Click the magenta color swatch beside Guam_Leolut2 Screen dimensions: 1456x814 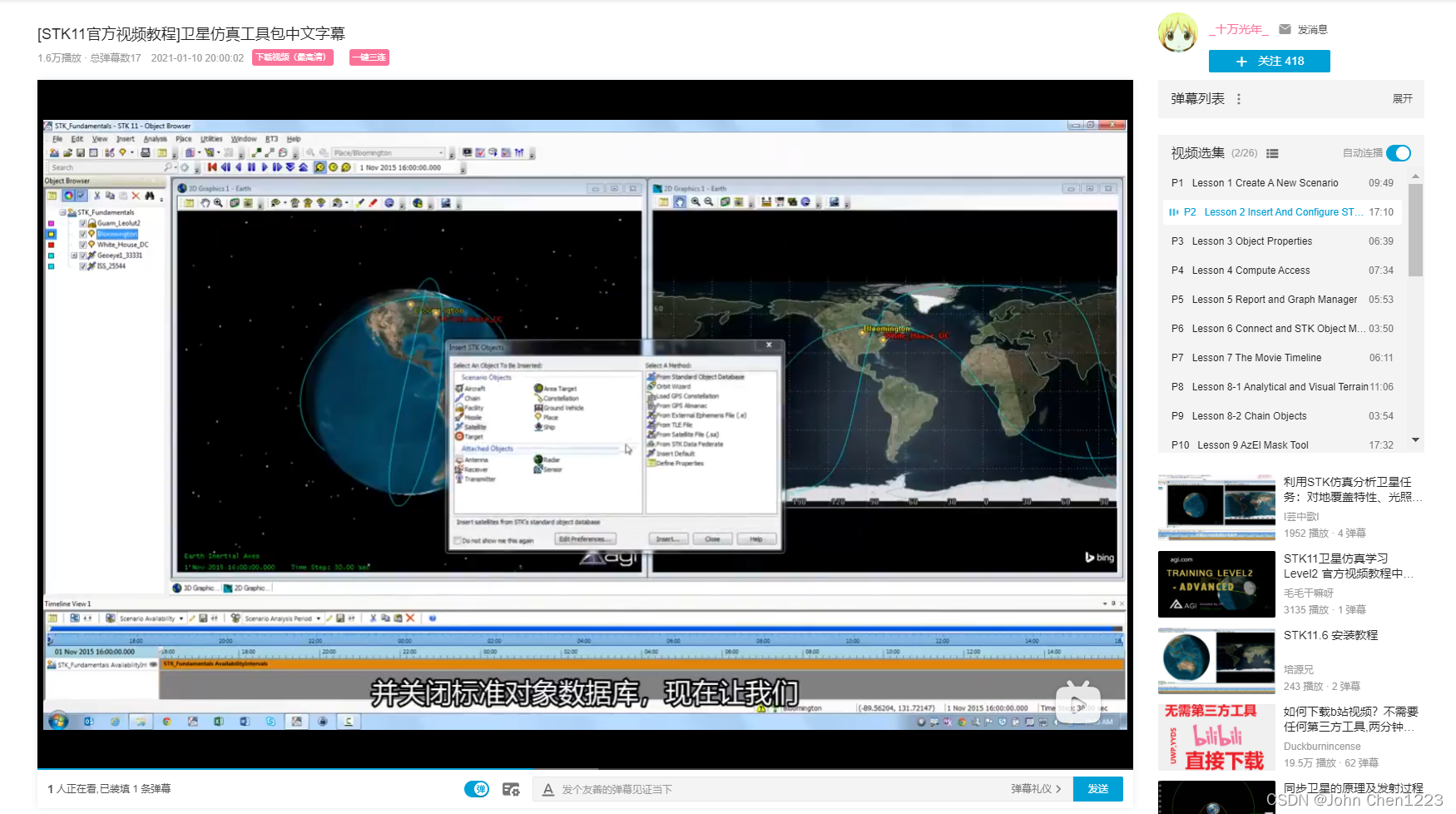click(x=52, y=223)
